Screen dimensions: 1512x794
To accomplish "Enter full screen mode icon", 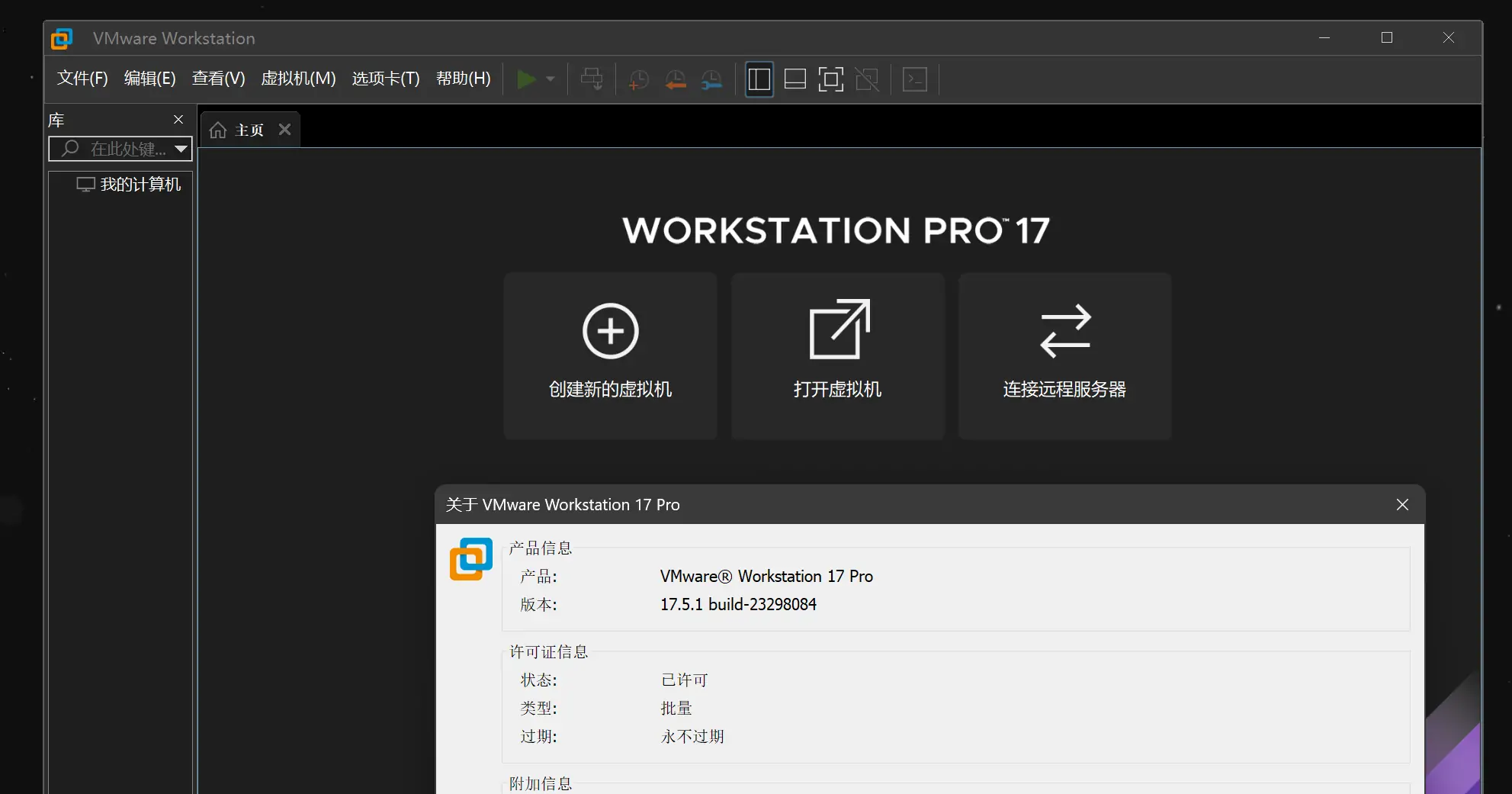I will [x=831, y=79].
